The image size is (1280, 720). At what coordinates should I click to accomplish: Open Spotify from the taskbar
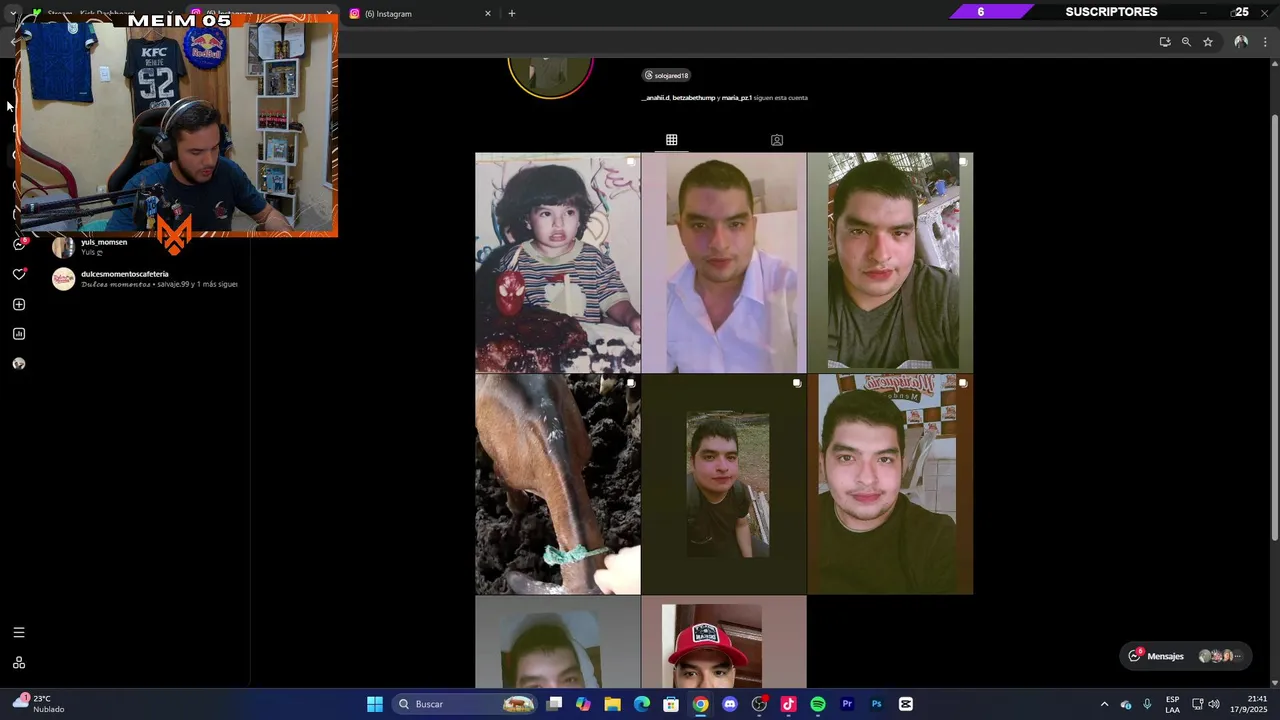[818, 704]
